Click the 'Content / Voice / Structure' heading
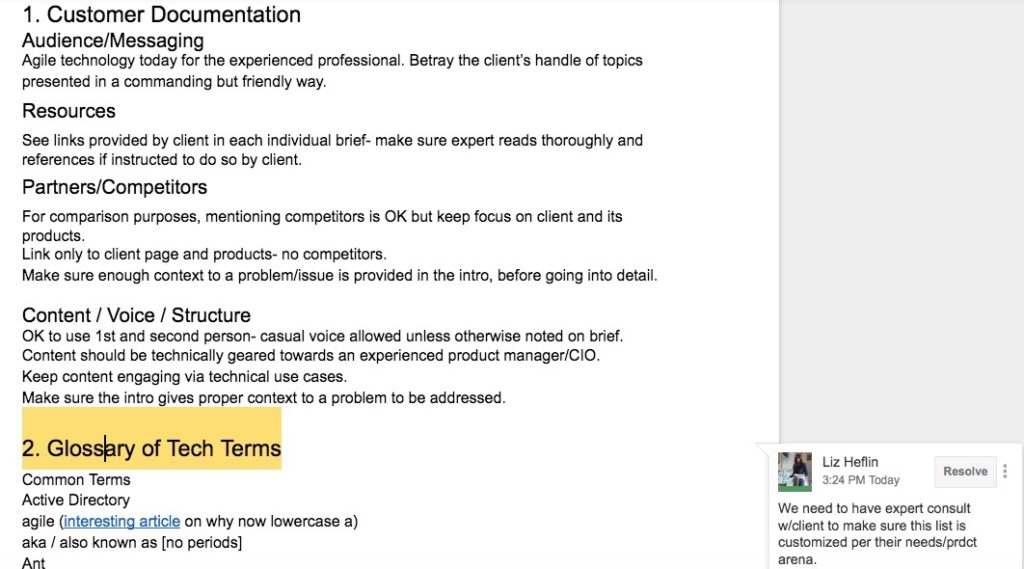Screen dimensions: 1024x569 136,316
